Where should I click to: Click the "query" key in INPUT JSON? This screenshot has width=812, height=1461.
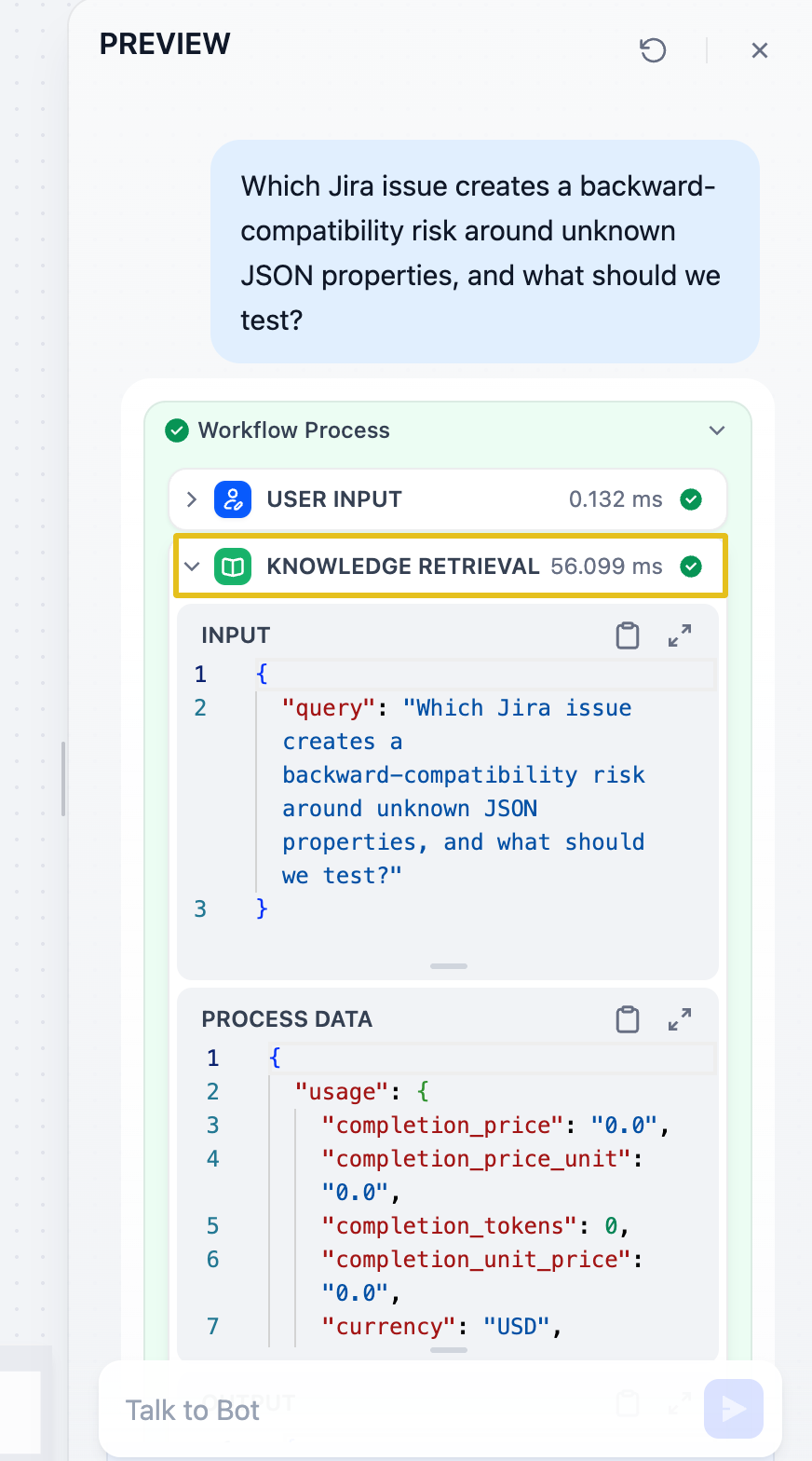coord(329,708)
